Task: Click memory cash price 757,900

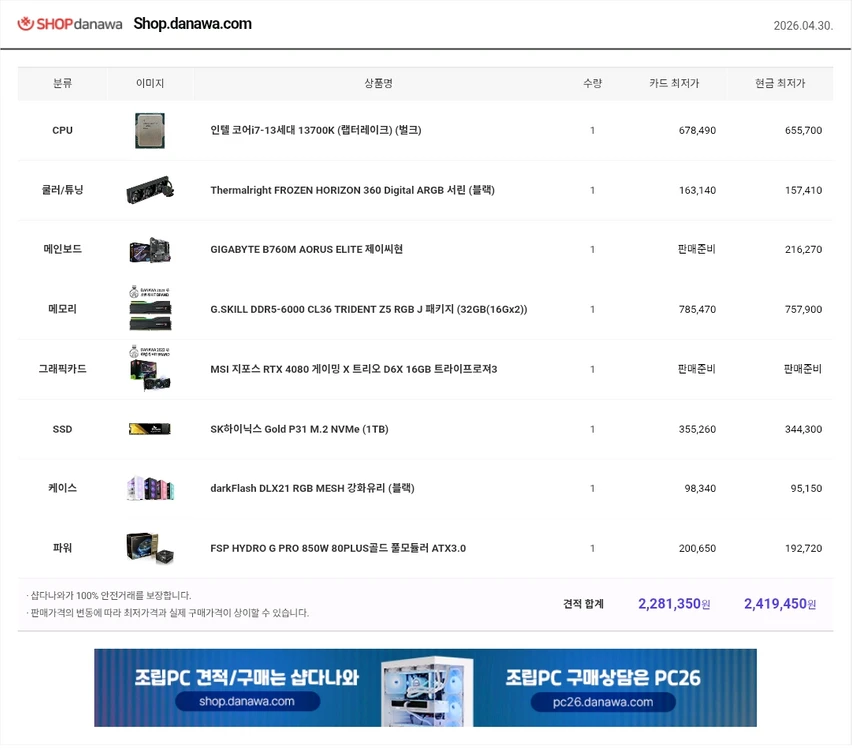Action: [803, 309]
